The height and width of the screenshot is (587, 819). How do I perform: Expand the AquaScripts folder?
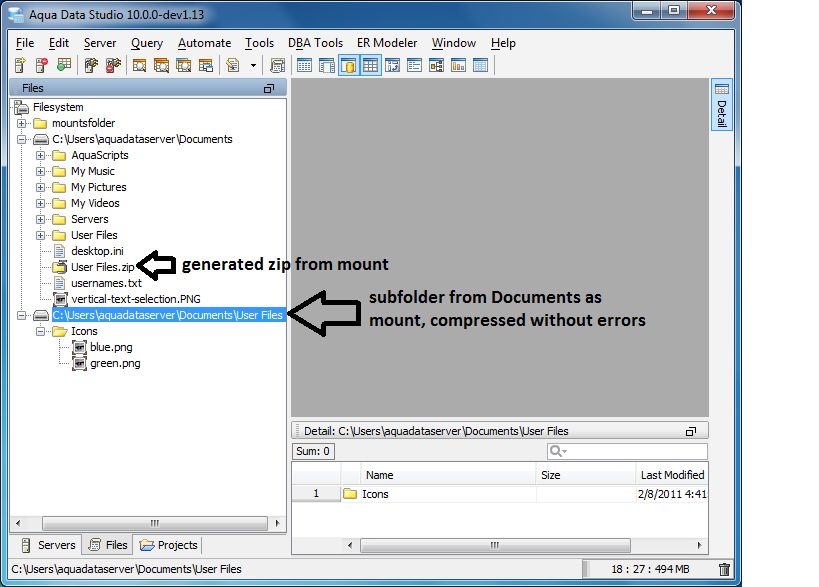point(40,156)
